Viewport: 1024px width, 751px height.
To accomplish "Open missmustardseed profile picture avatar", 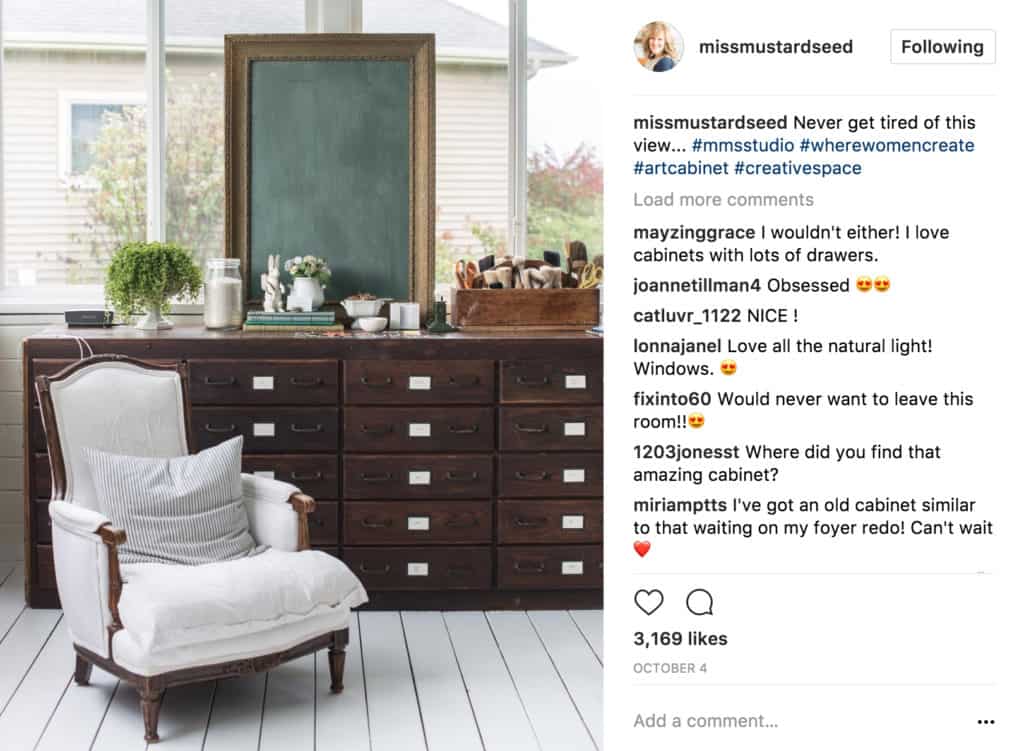I will pyautogui.click(x=658, y=46).
